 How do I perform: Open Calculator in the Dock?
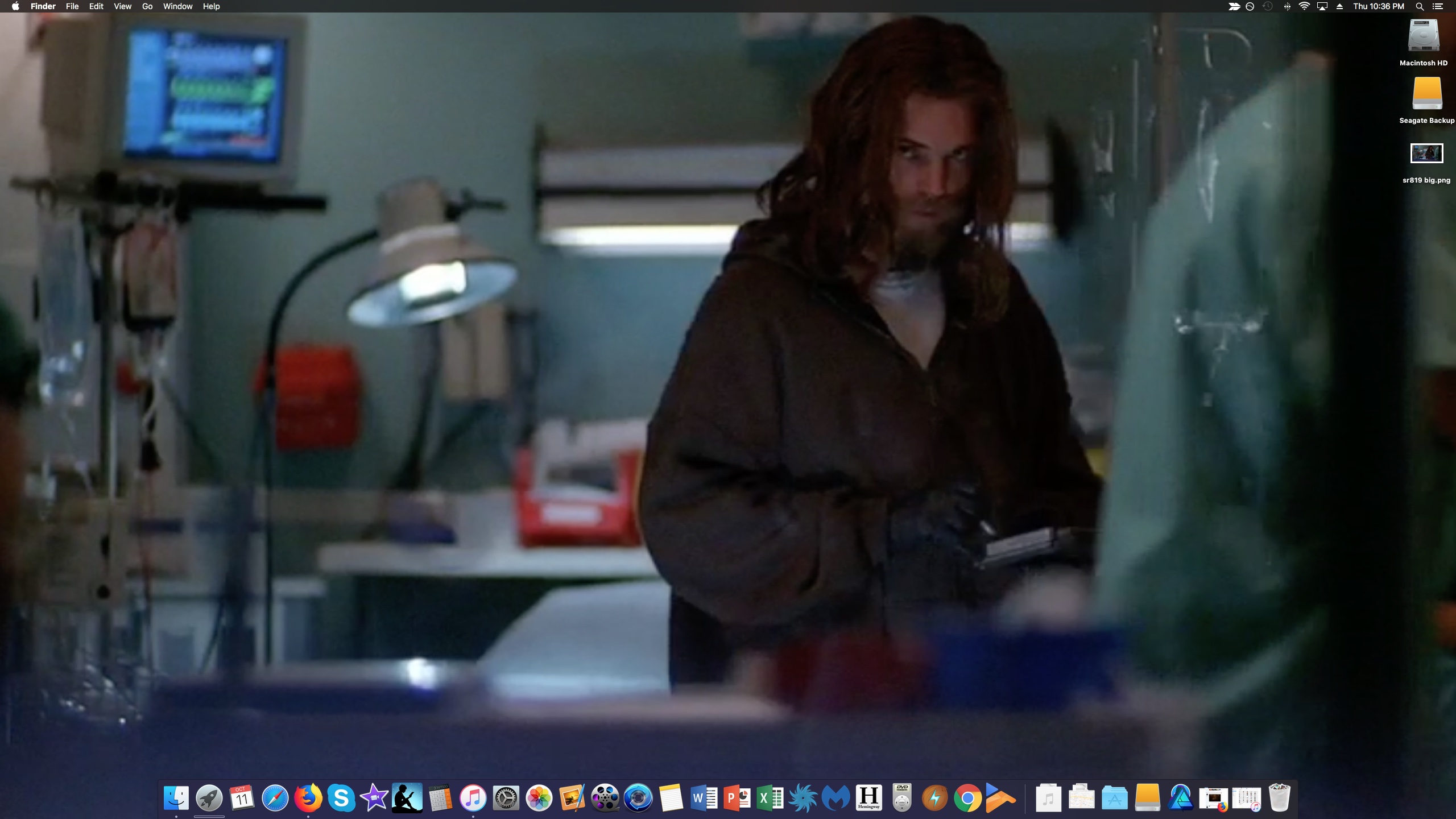tap(440, 798)
